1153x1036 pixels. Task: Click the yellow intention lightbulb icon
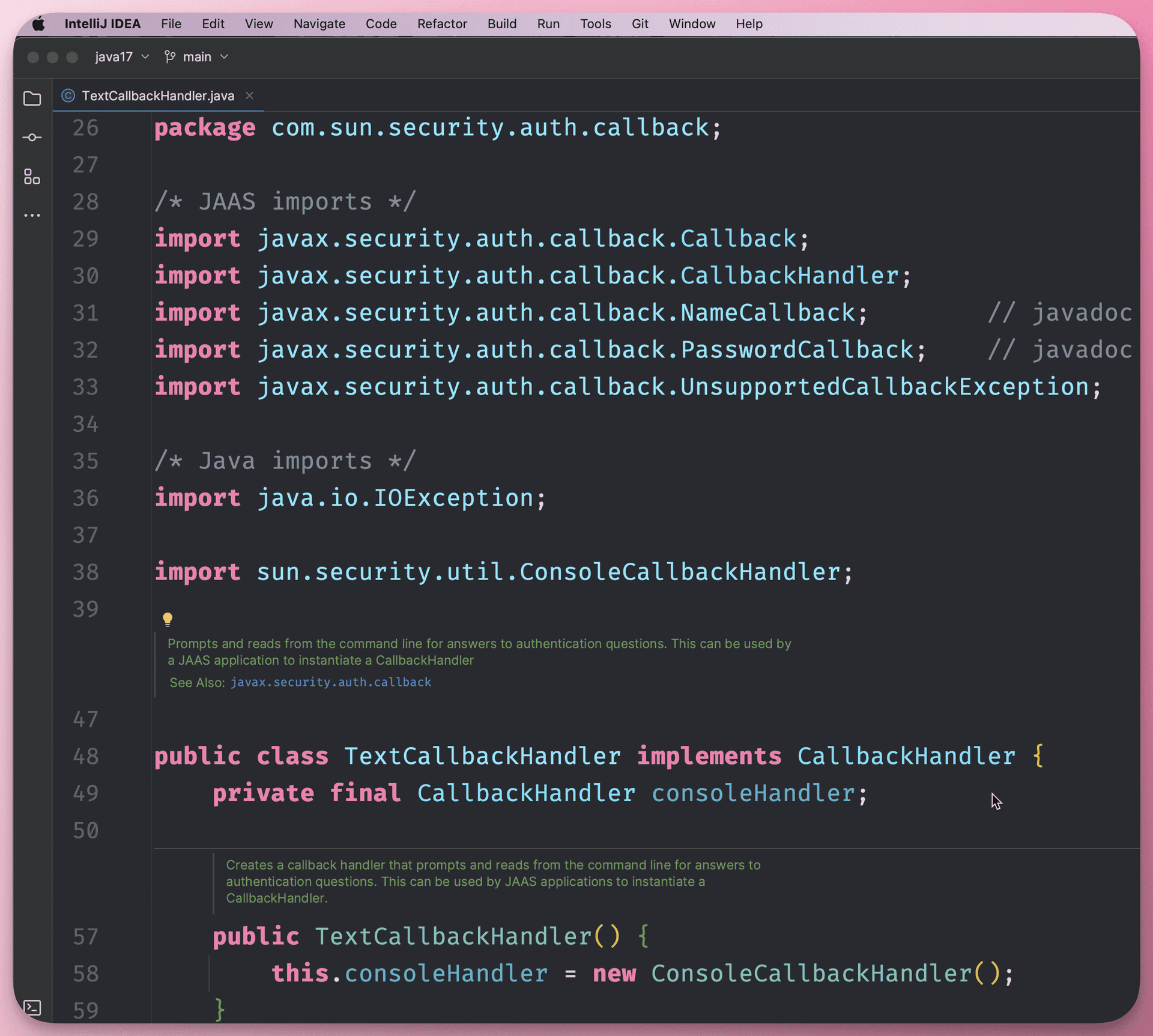pyautogui.click(x=168, y=619)
